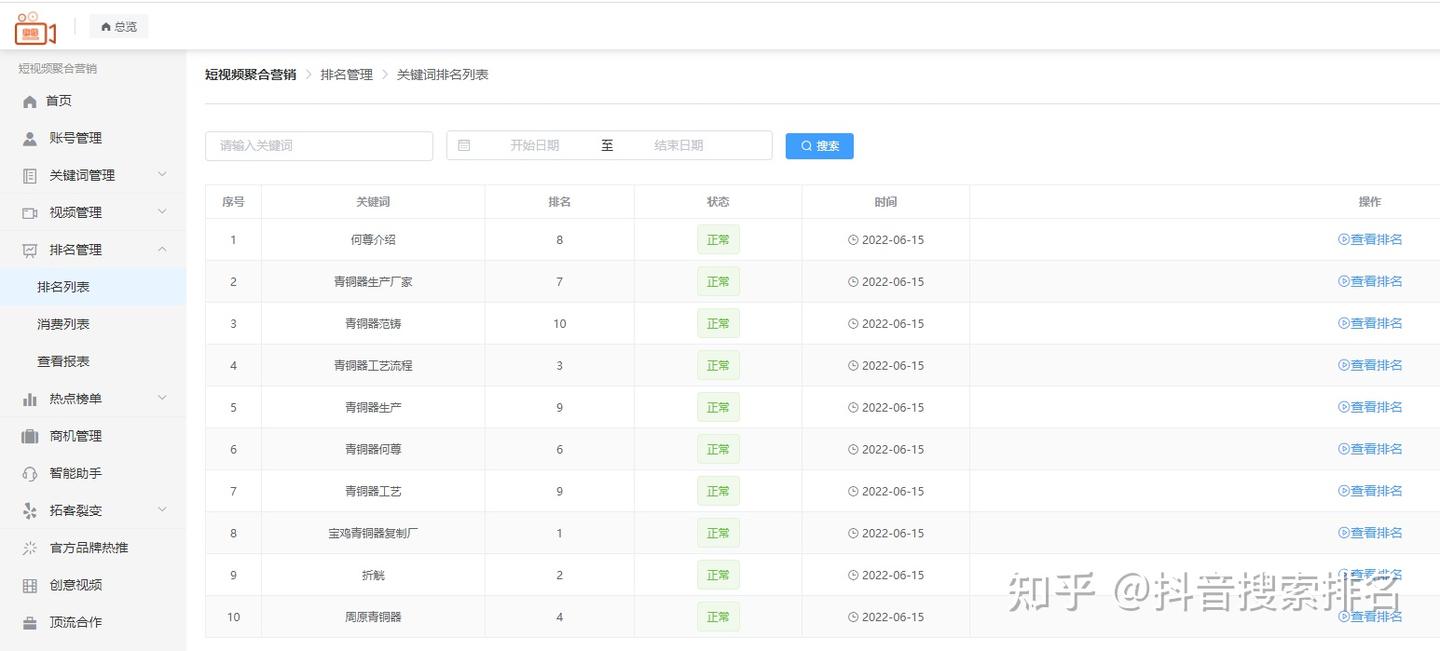Viewport: 1440px width, 651px height.
Task: Switch to the 总览 tab
Action: (119, 27)
